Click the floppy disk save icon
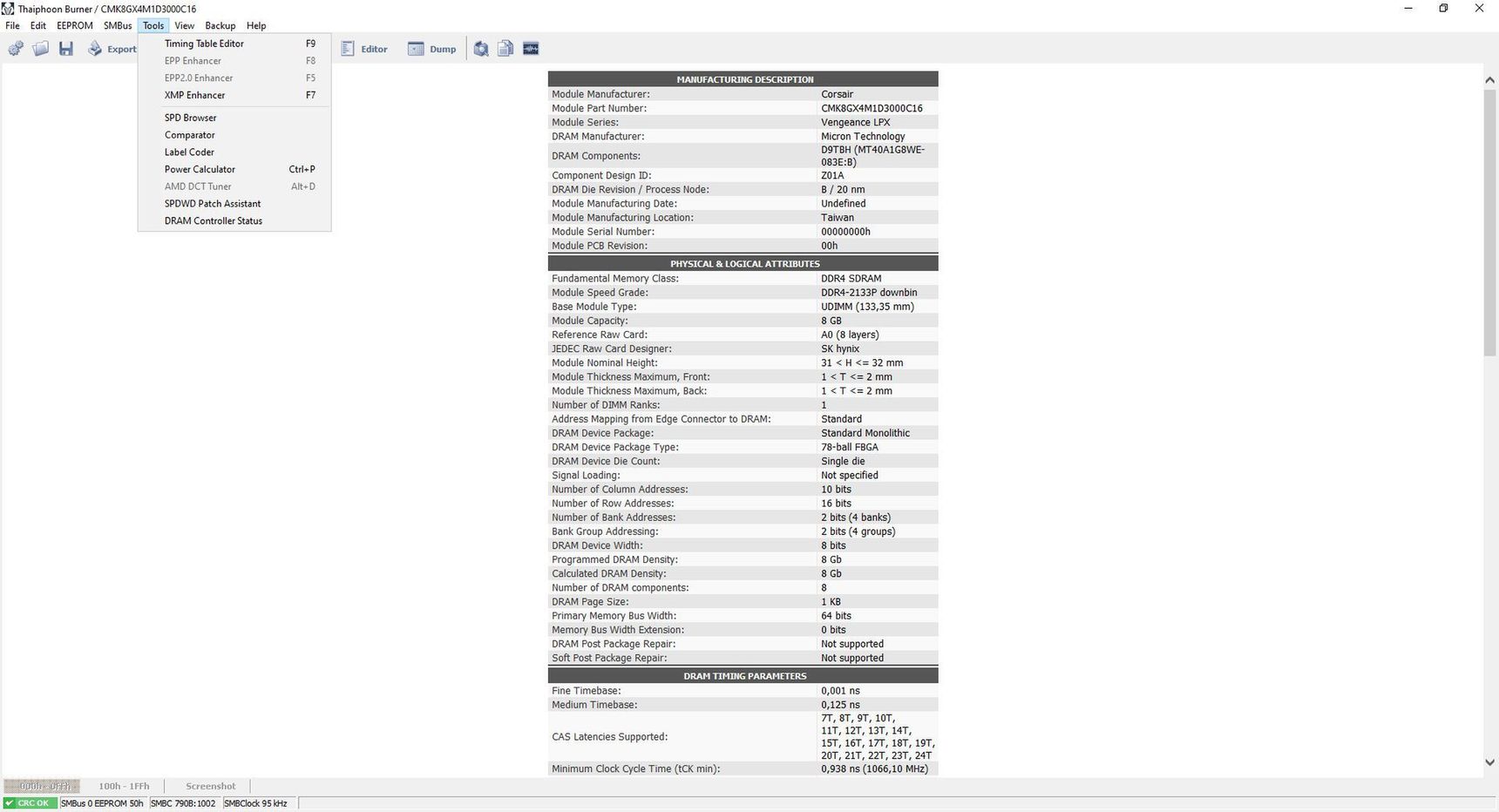 65,49
